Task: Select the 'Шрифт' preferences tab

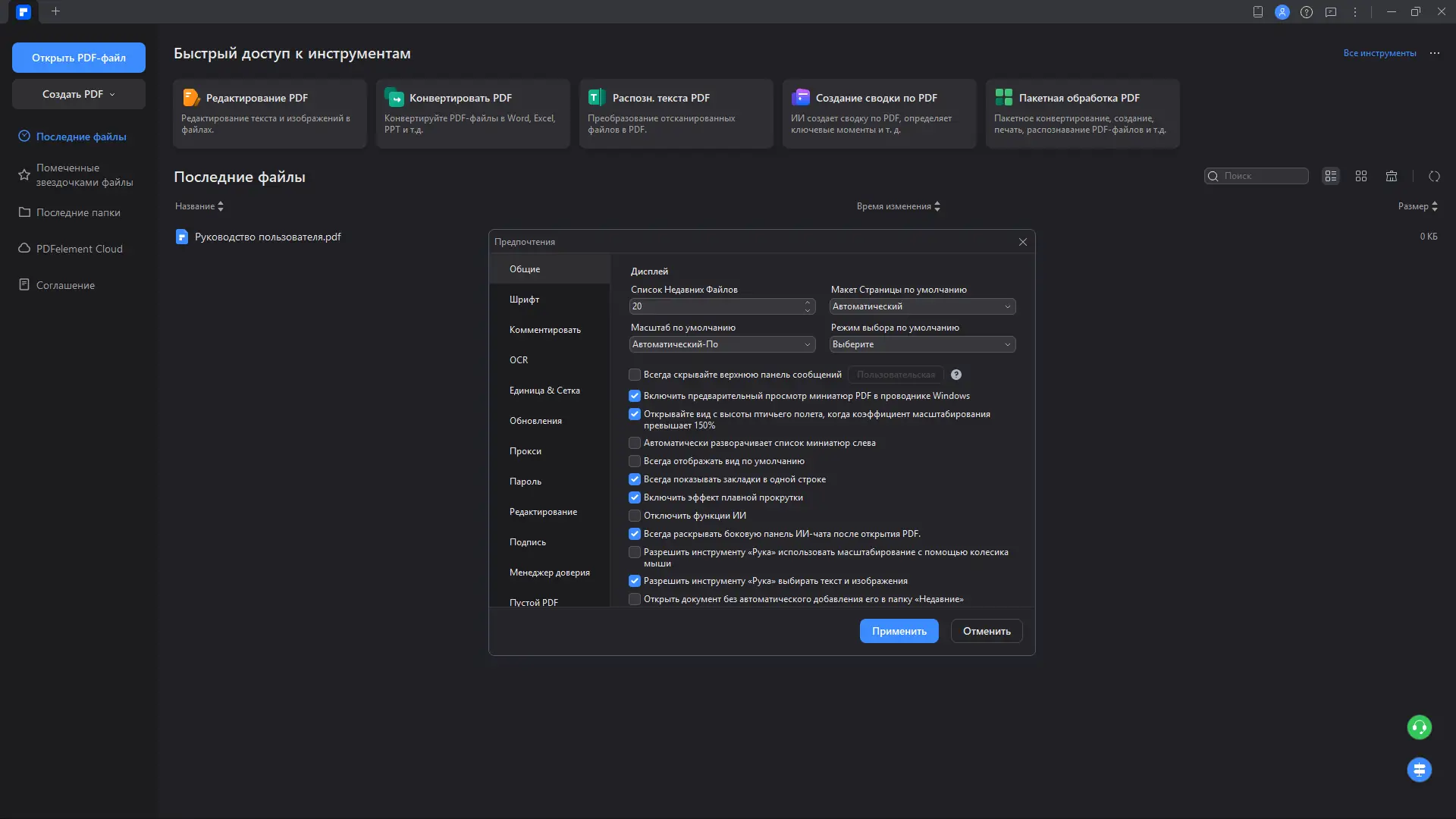Action: tap(524, 300)
